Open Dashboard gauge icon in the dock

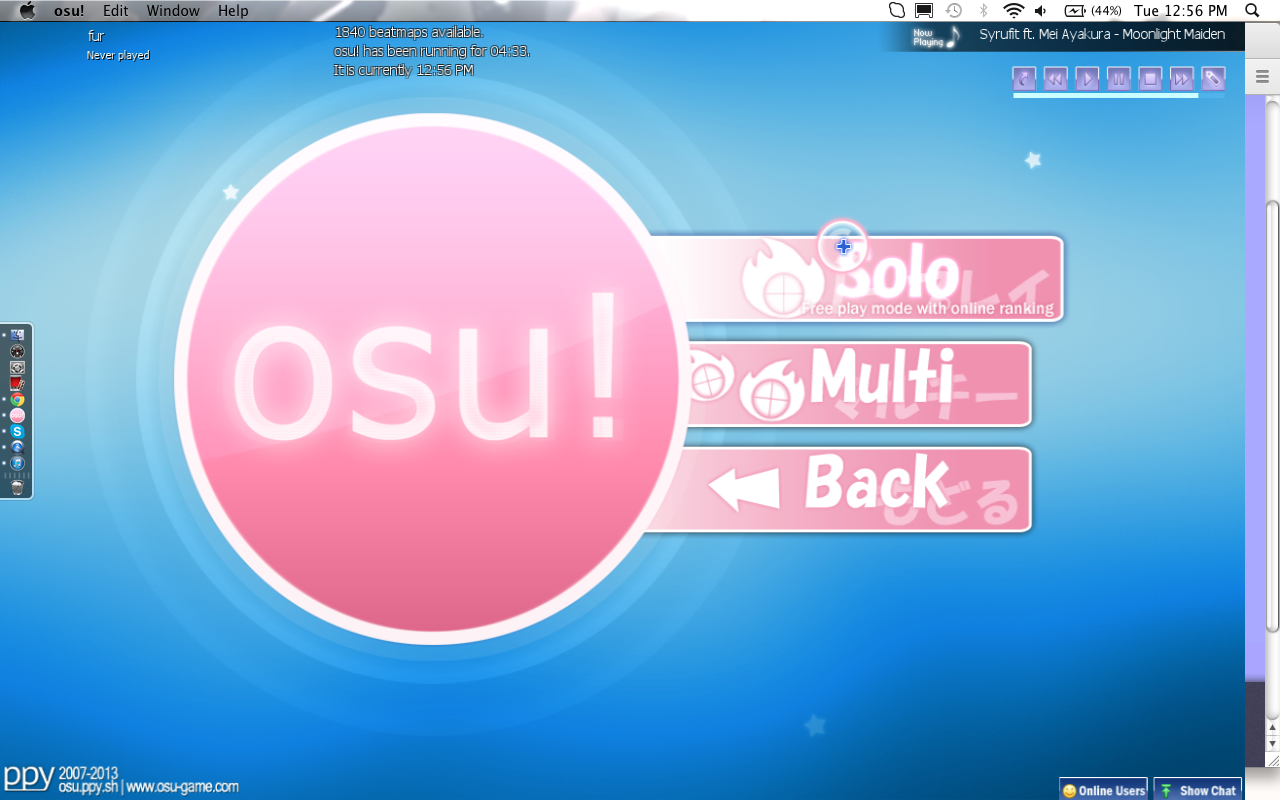pos(17,351)
